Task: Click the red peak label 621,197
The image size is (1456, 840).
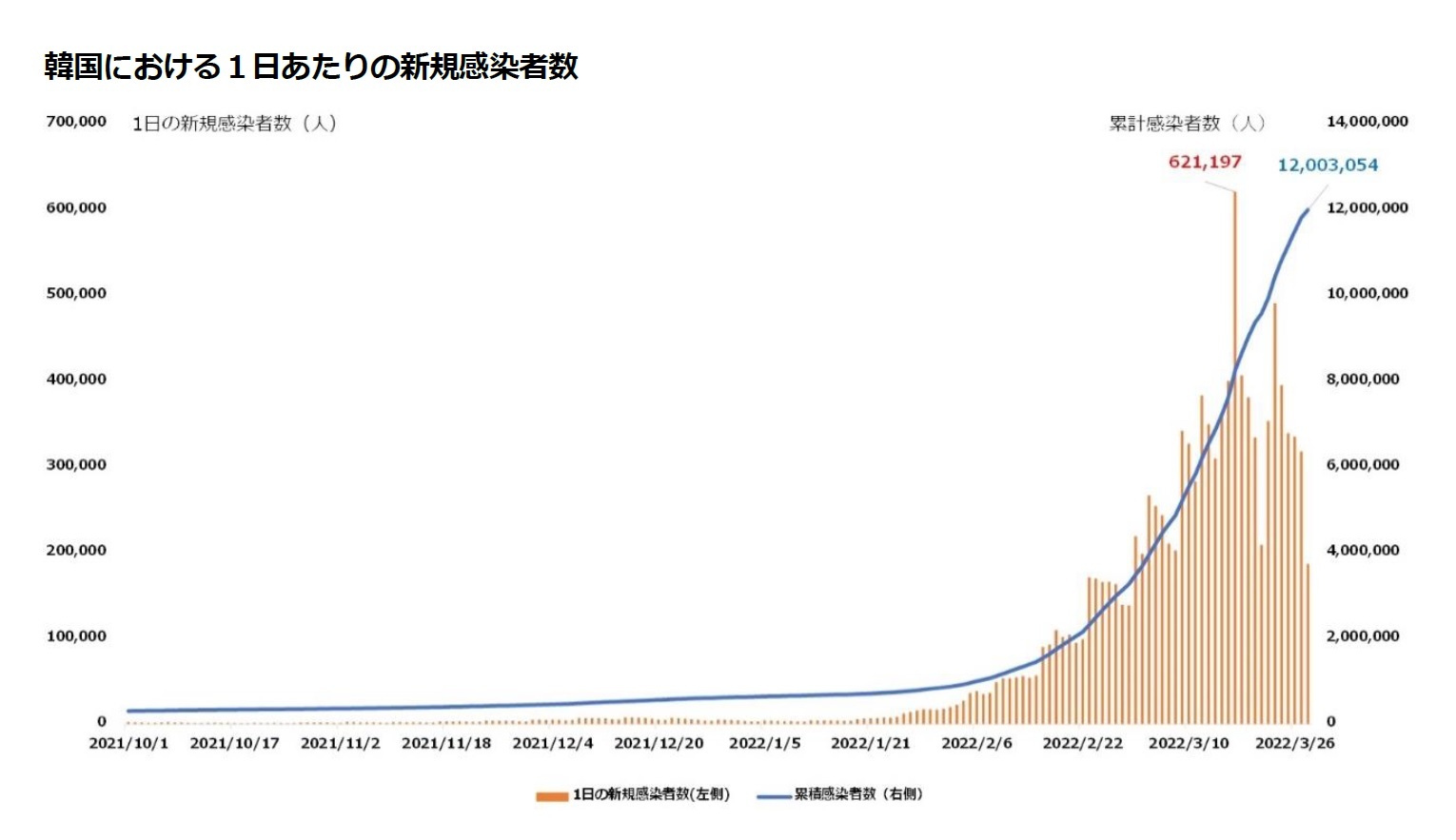Action: (x=1205, y=162)
